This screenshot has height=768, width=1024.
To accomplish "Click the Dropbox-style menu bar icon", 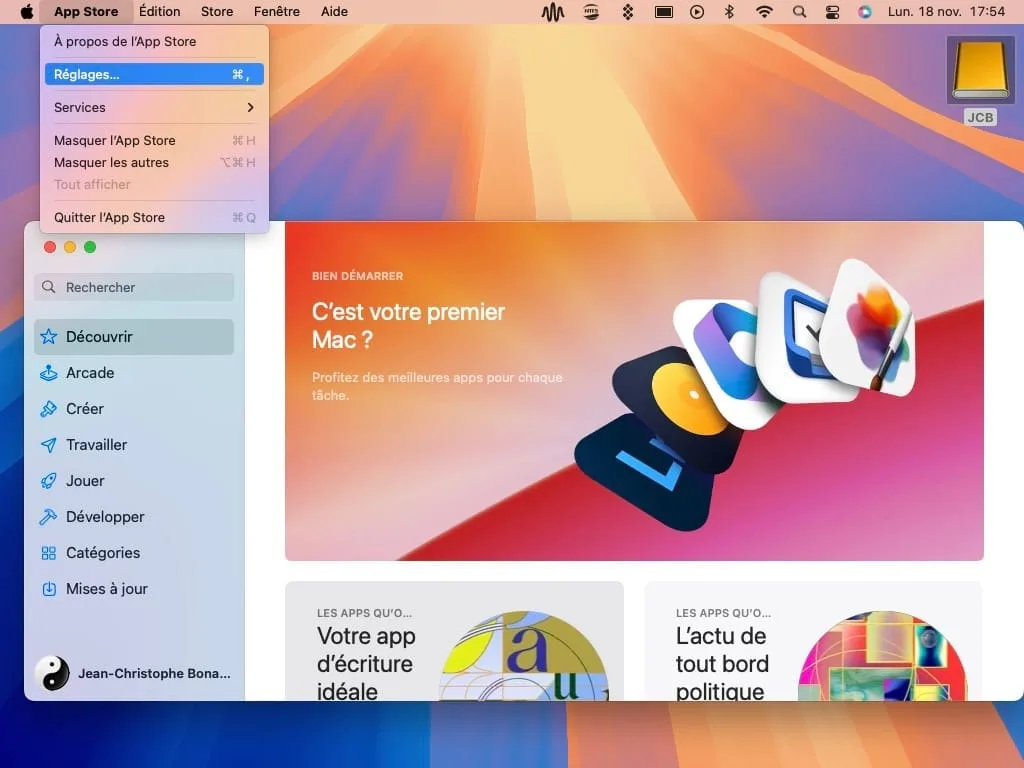I will [x=628, y=12].
